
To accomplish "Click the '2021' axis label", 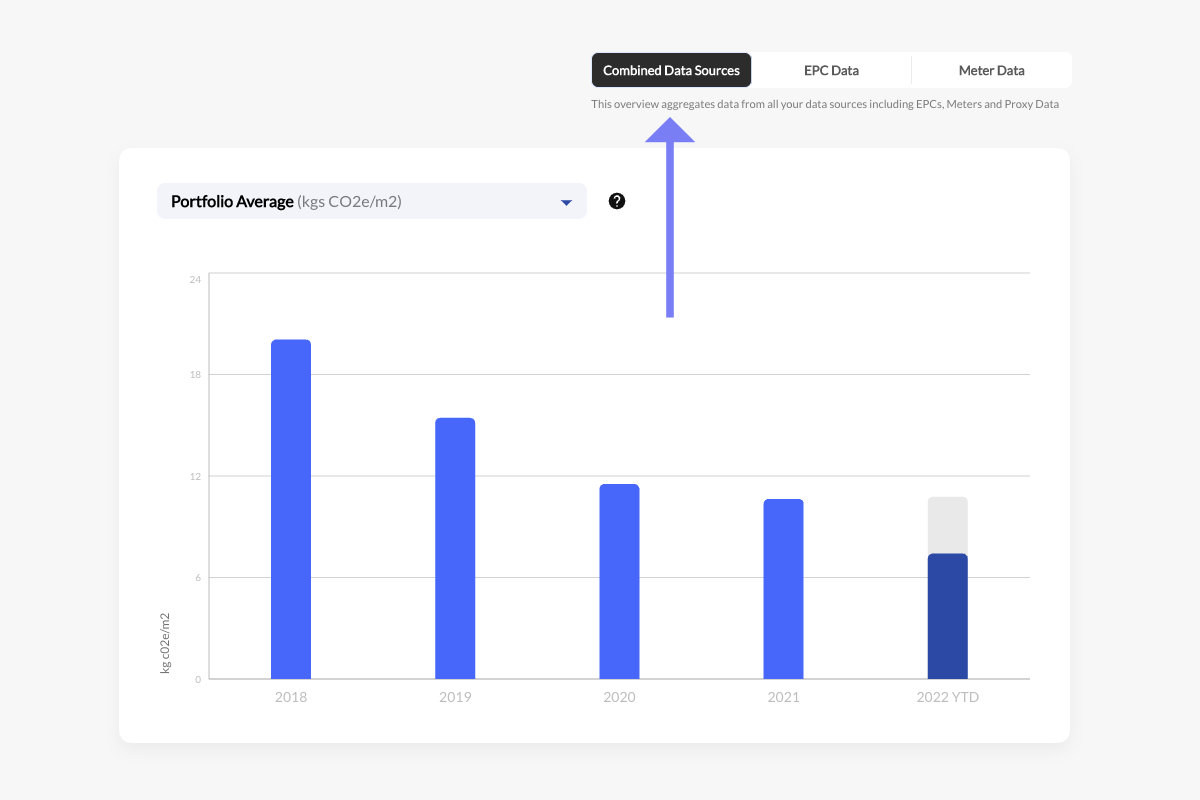I will (x=783, y=697).
